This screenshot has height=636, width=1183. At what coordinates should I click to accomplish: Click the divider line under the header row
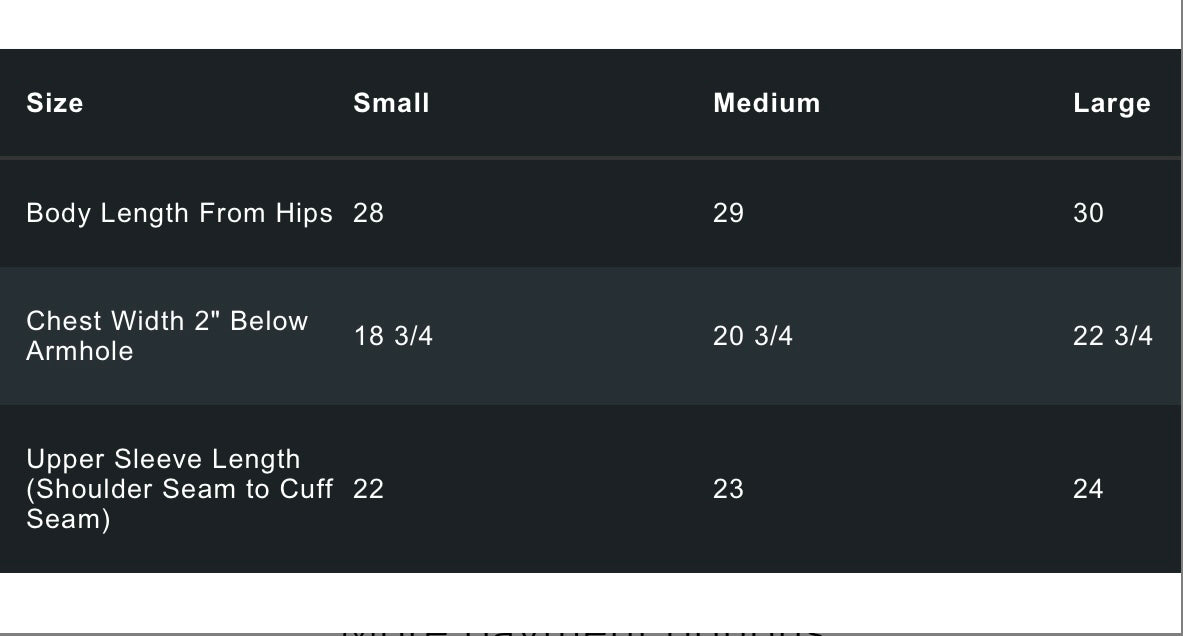coord(590,157)
